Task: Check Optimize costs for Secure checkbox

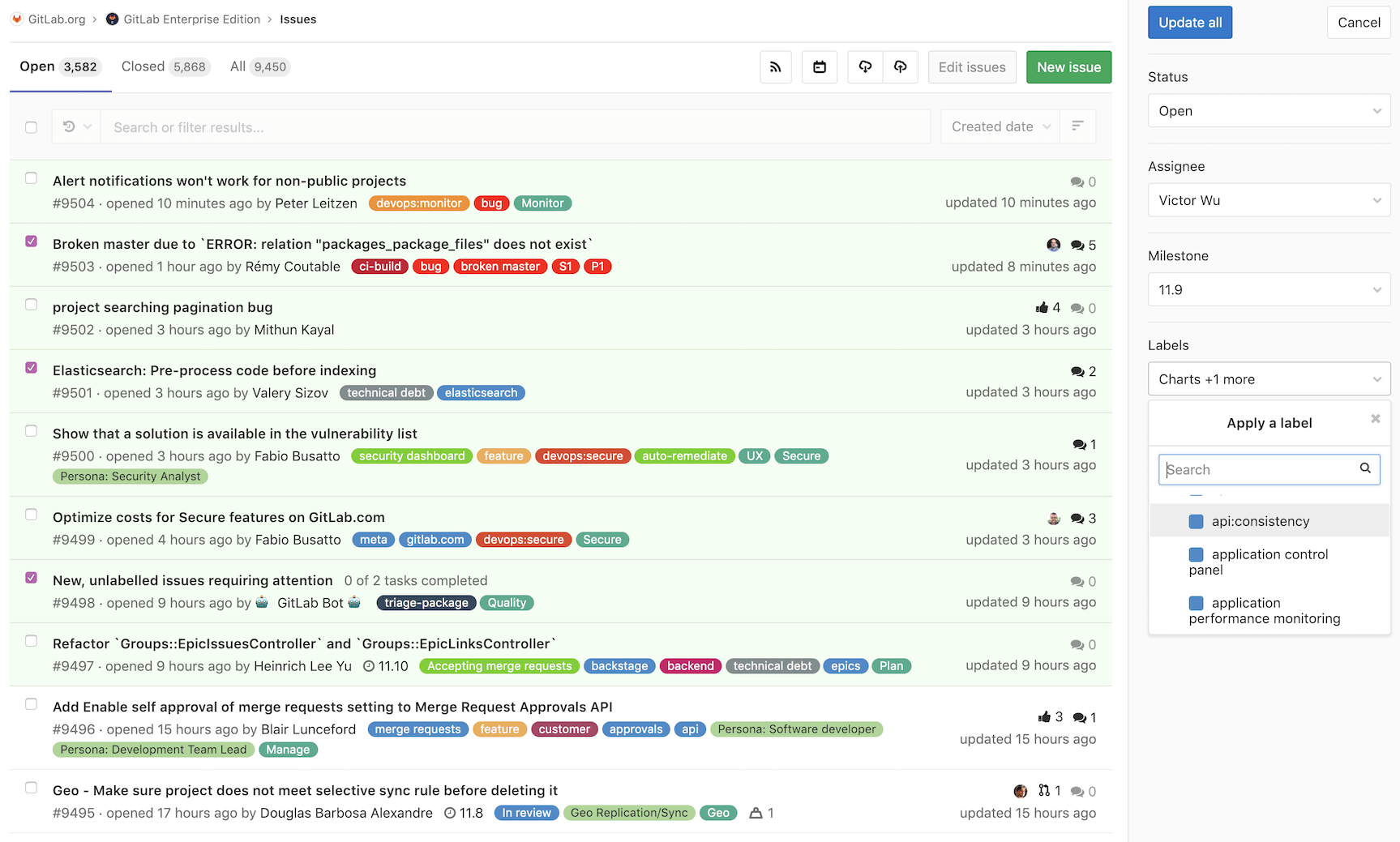Action: pos(31,515)
